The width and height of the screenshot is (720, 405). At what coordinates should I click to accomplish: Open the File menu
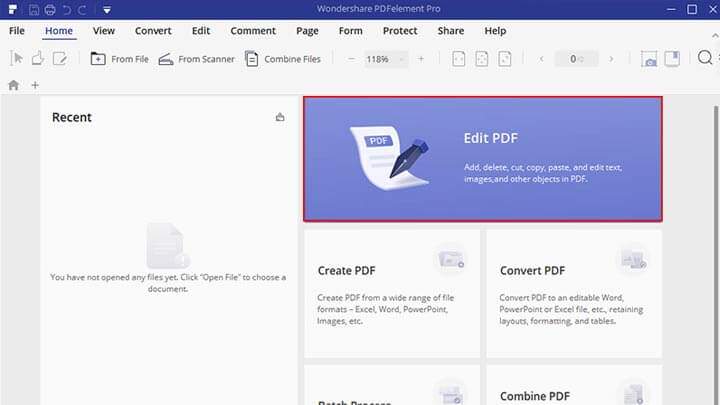coord(17,31)
